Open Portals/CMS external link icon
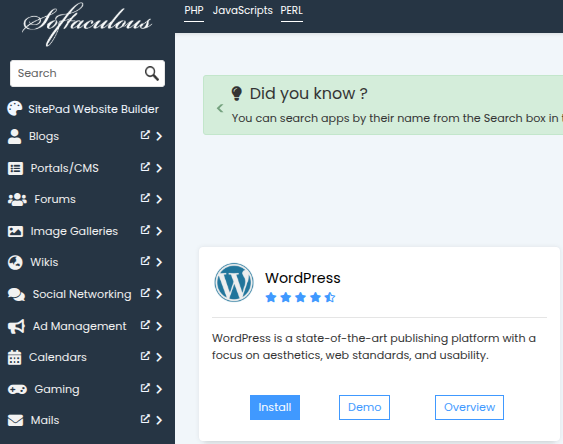Image resolution: width=563 pixels, height=444 pixels. [145, 167]
